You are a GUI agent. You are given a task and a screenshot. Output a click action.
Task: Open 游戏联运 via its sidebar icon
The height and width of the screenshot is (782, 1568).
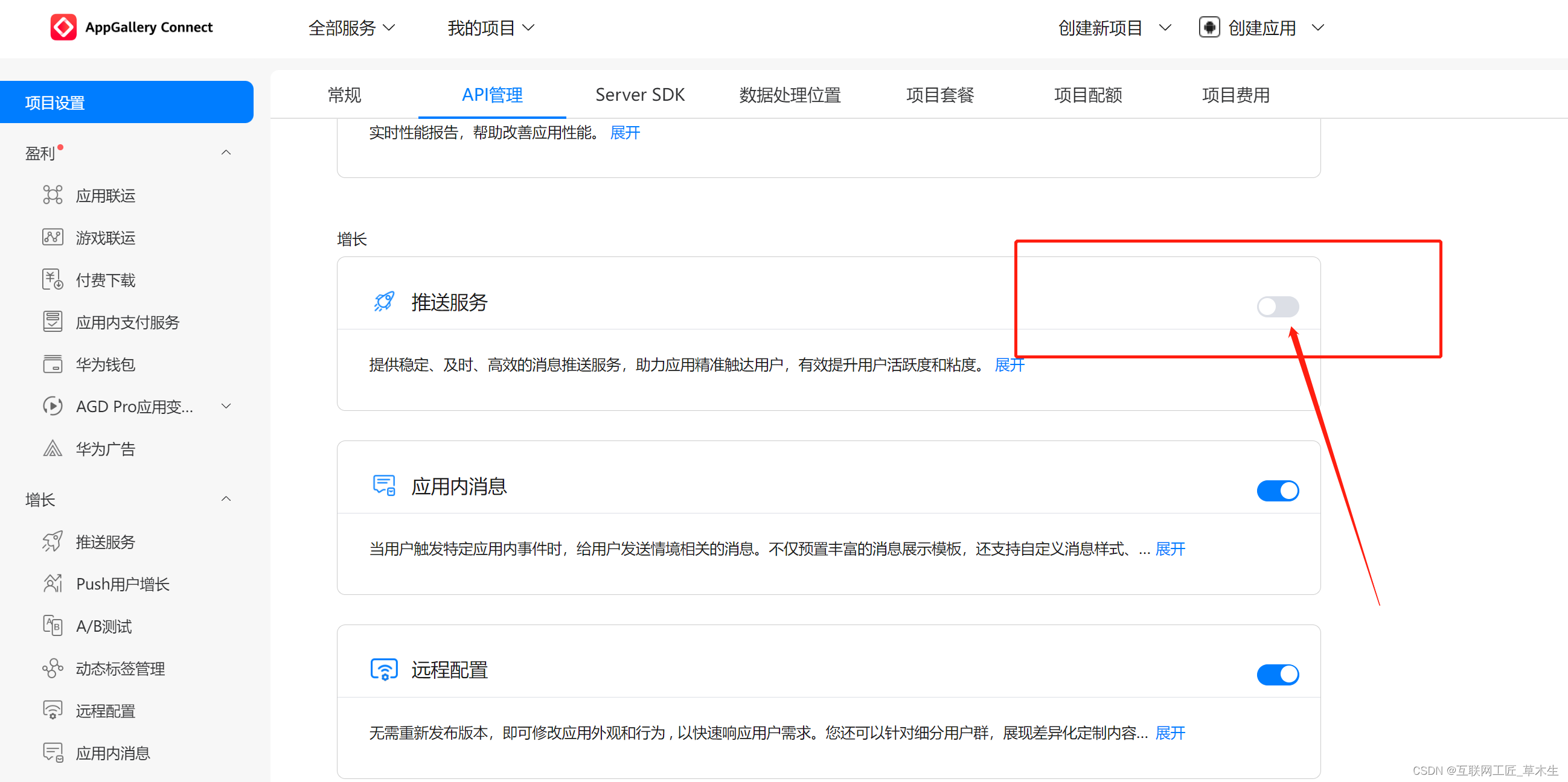tap(53, 237)
